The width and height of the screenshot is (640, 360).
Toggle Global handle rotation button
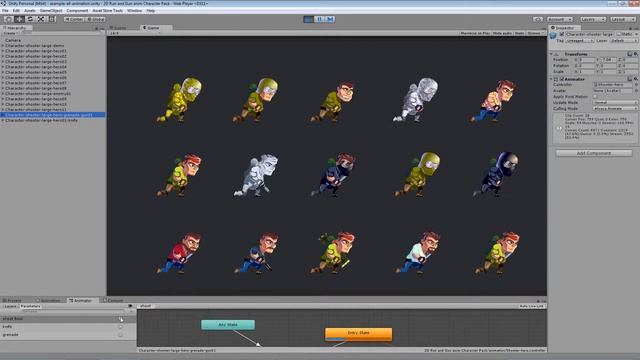tap(96, 19)
